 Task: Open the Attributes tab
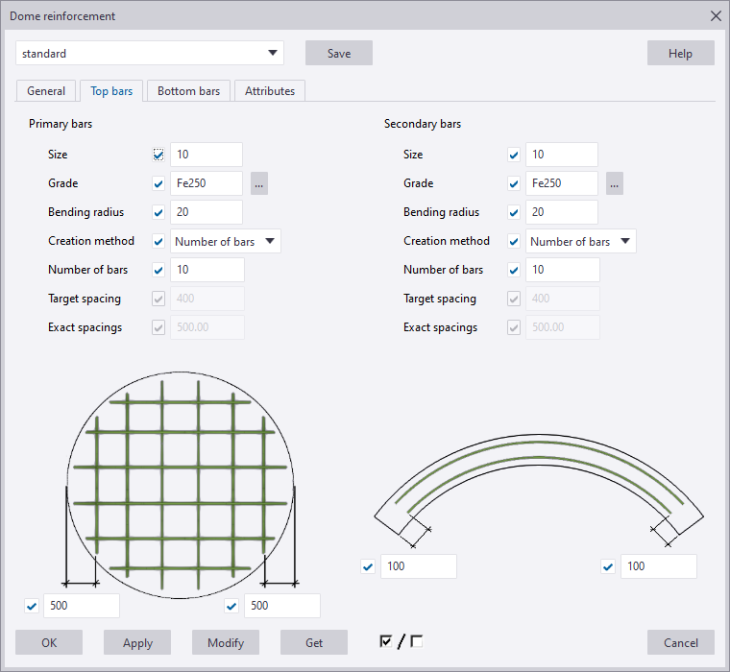click(270, 91)
